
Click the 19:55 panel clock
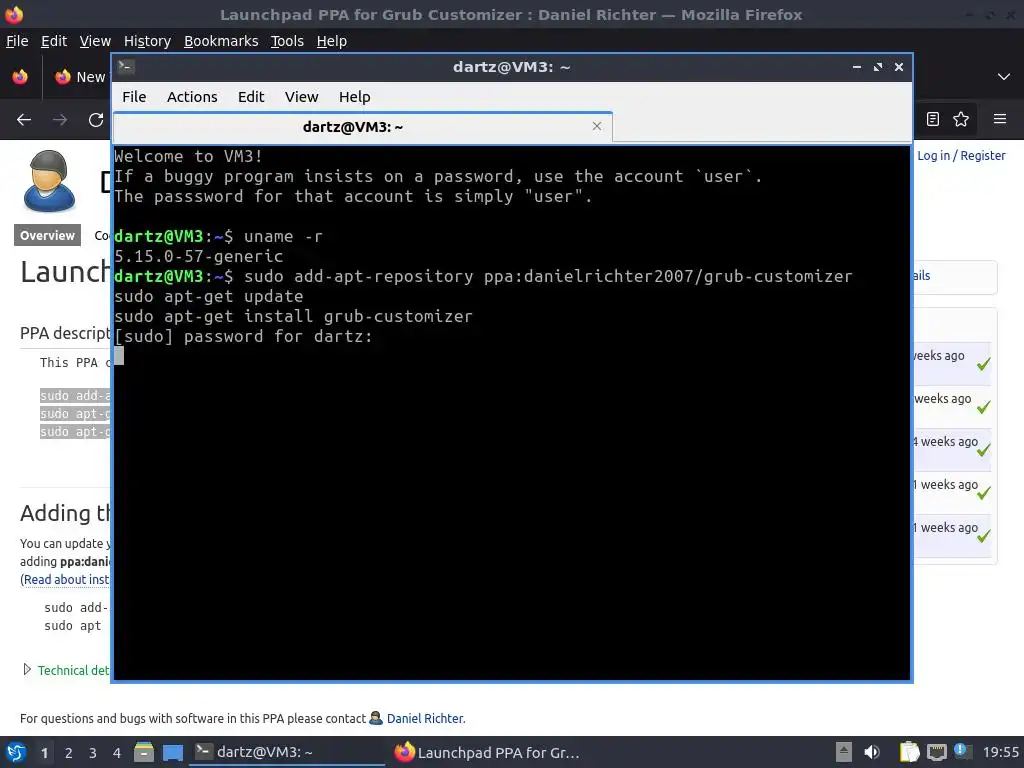pyautogui.click(x=1000, y=752)
